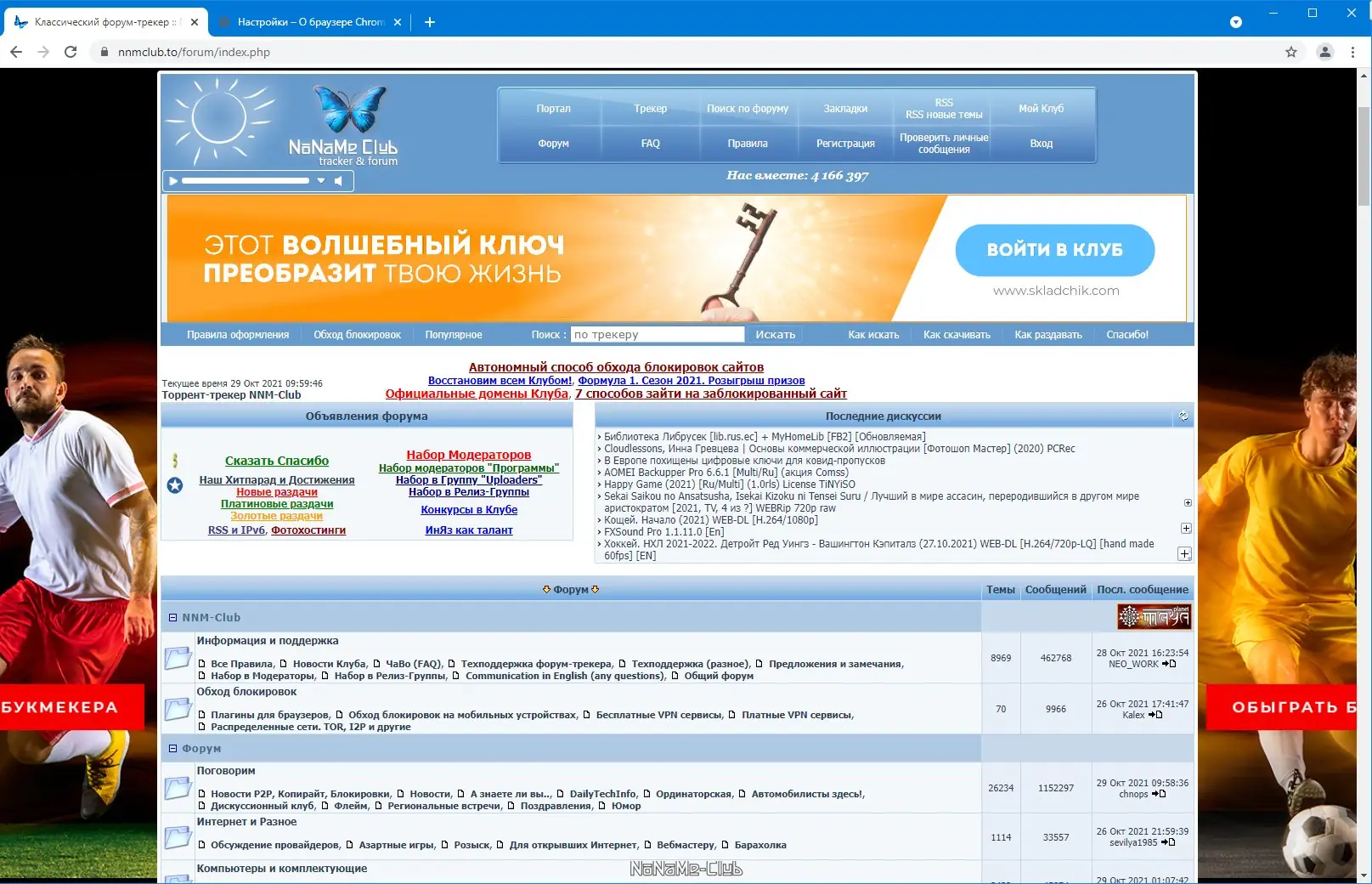
Task: Reload the page with the browser refresh icon
Action: (x=71, y=52)
